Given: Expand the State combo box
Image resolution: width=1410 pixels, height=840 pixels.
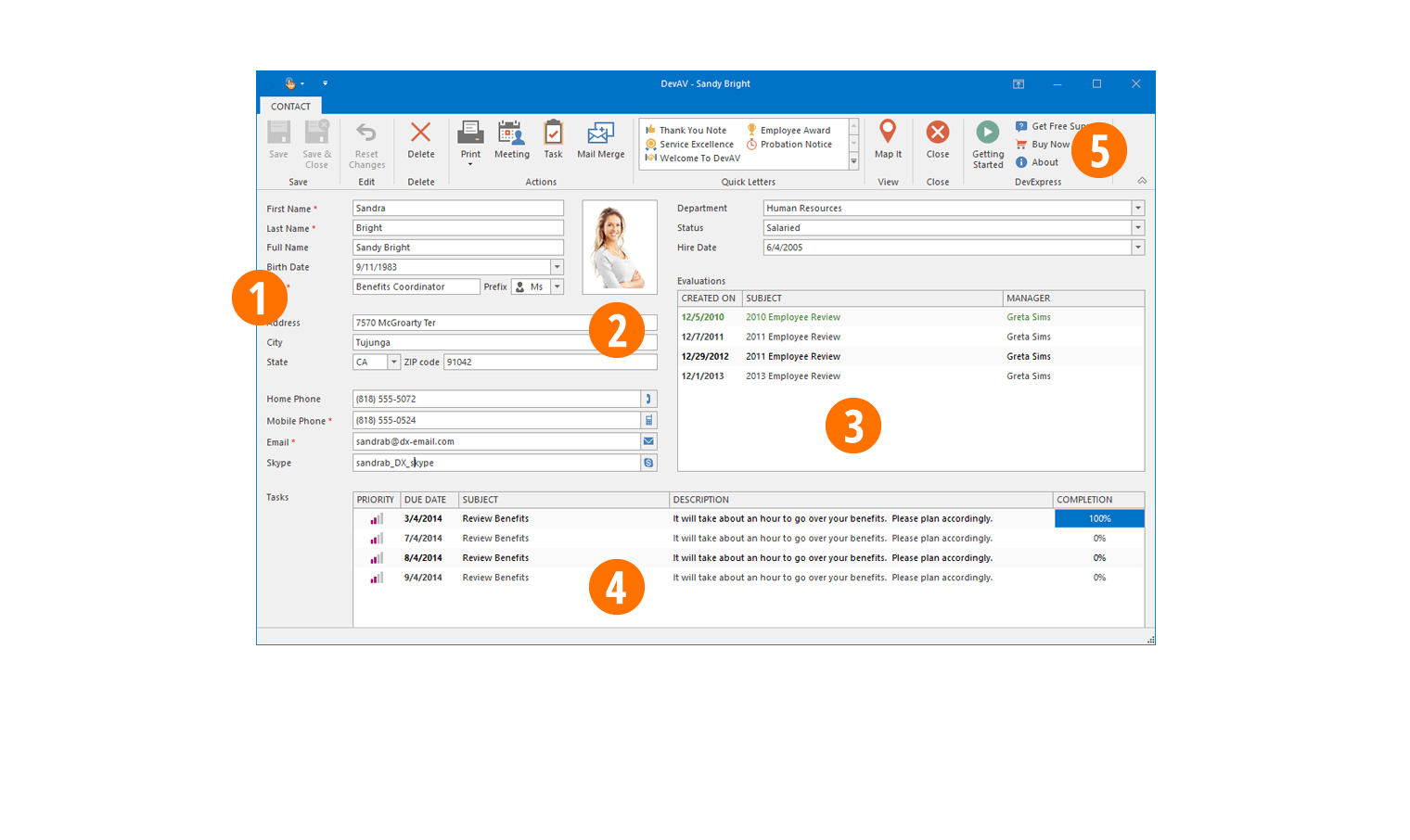Looking at the screenshot, I should [x=393, y=363].
